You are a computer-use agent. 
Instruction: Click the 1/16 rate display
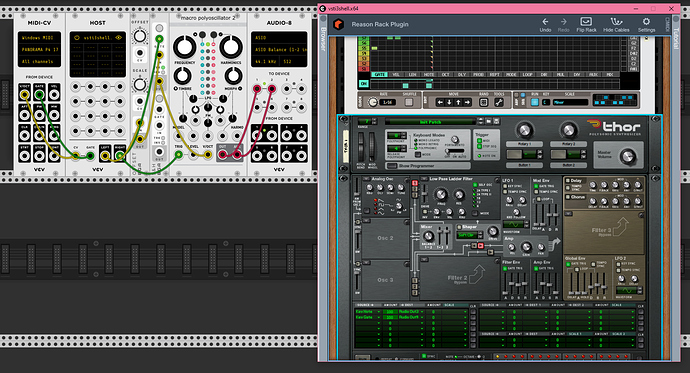coord(388,102)
